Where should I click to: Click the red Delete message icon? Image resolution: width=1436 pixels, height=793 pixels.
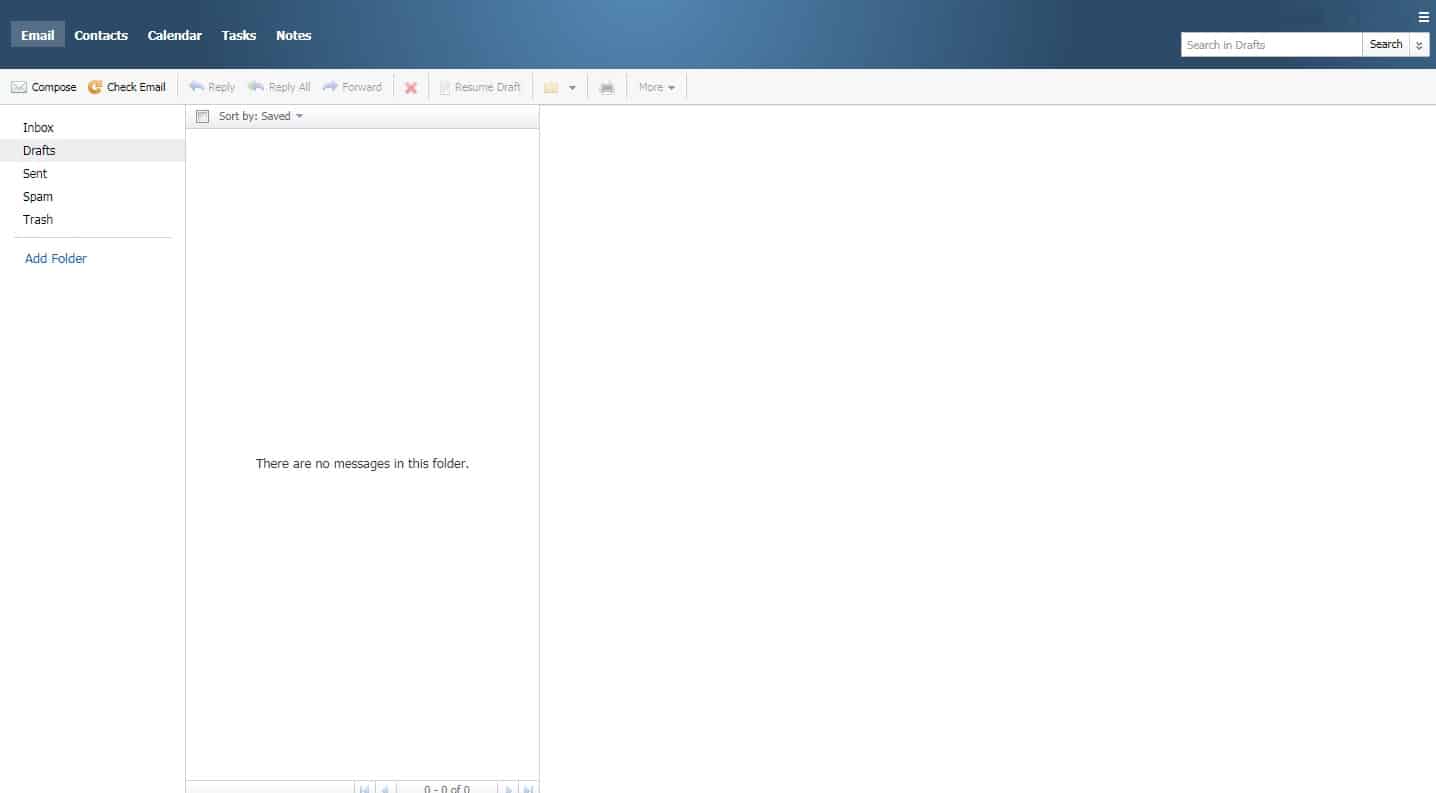pyautogui.click(x=410, y=87)
